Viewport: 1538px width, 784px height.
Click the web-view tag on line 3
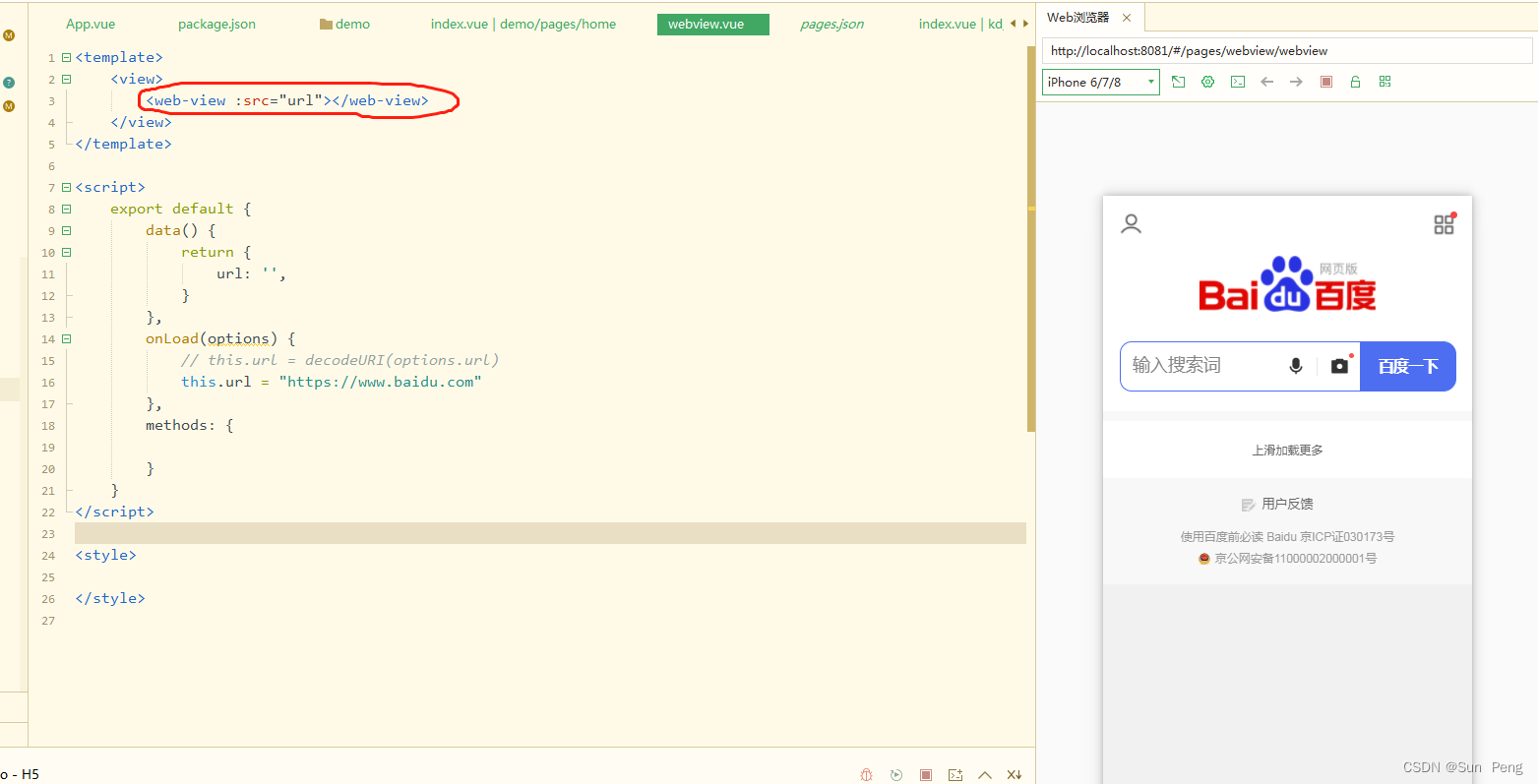pos(287,100)
